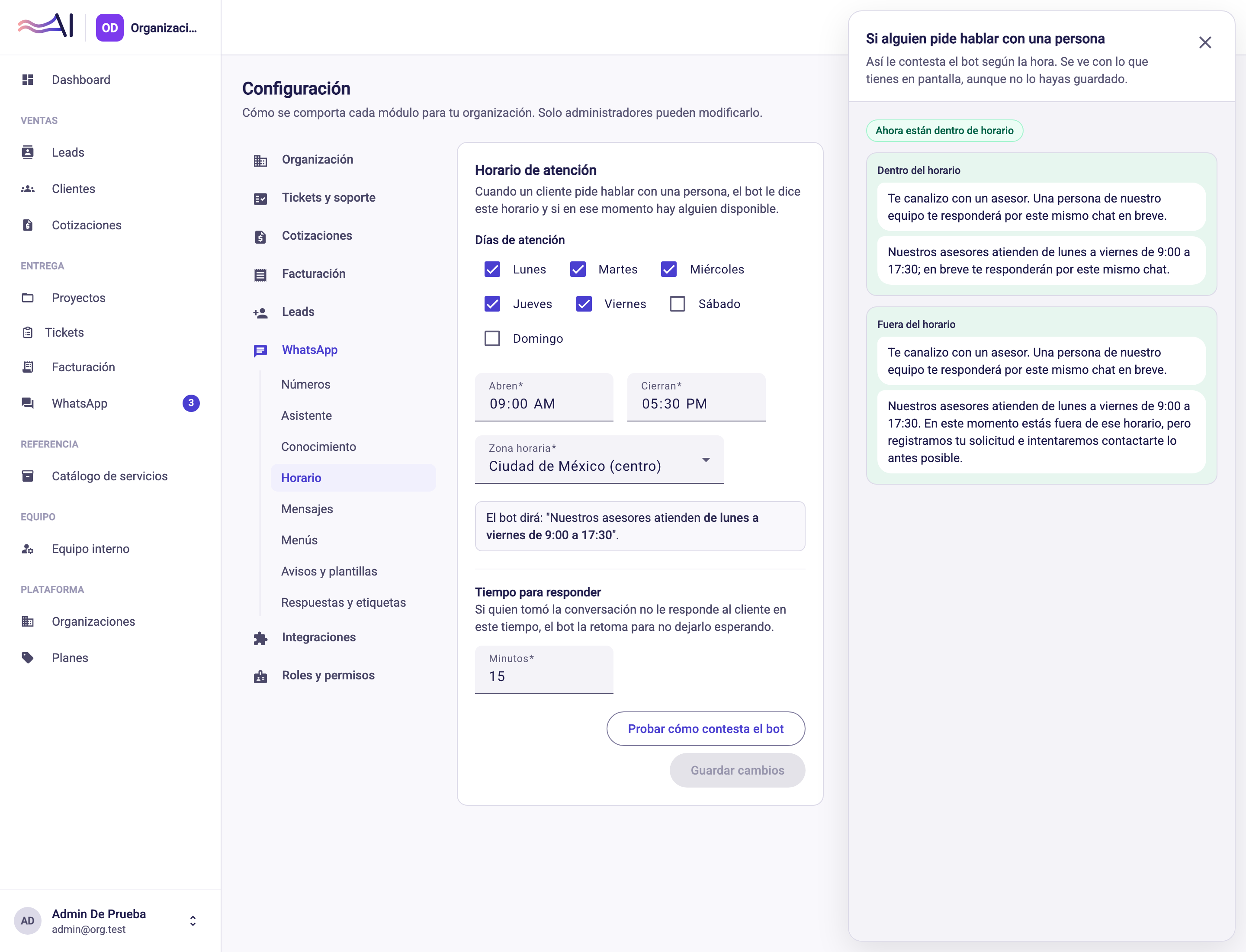Click Probar cómo contesta el bot
Screen dimensions: 1246x952
pyautogui.click(x=706, y=729)
